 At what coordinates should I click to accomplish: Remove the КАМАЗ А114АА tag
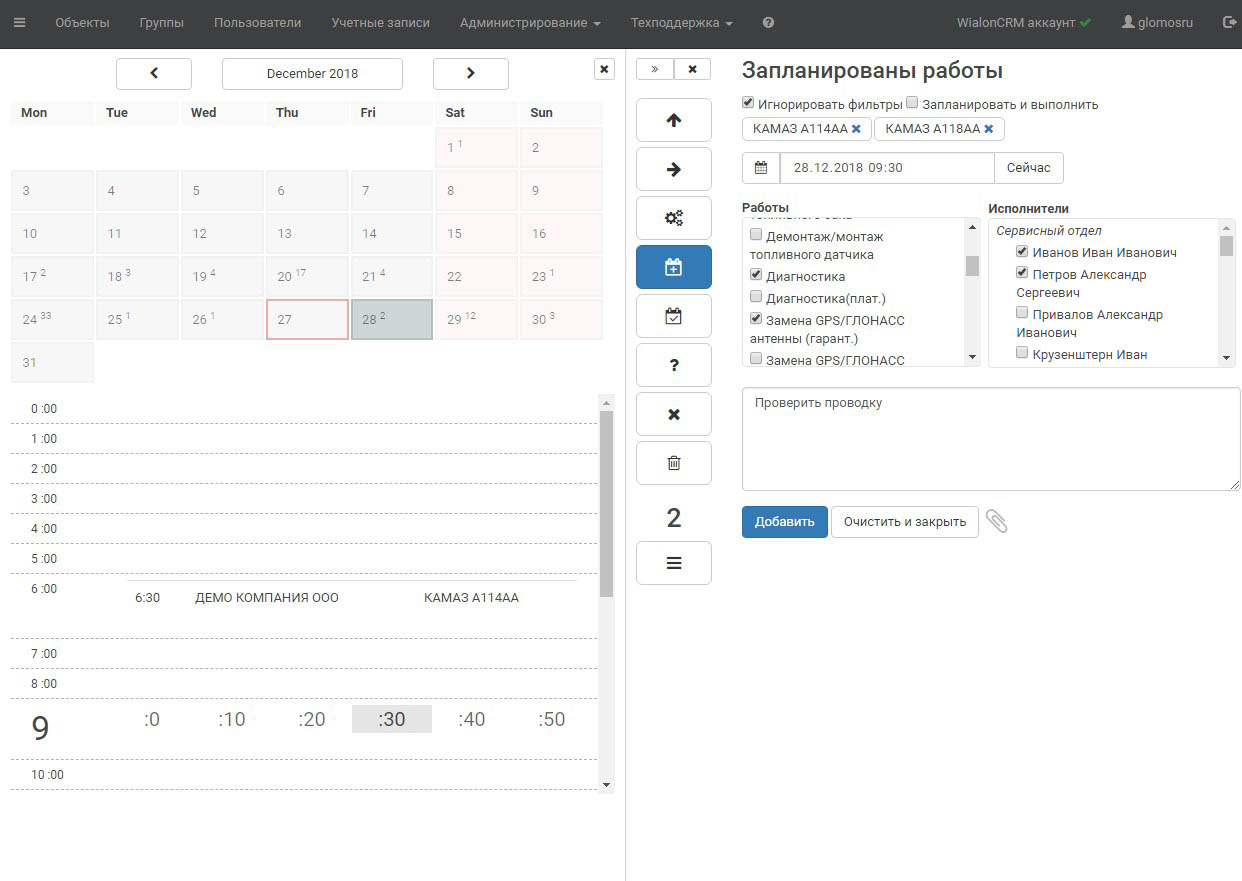[856, 129]
